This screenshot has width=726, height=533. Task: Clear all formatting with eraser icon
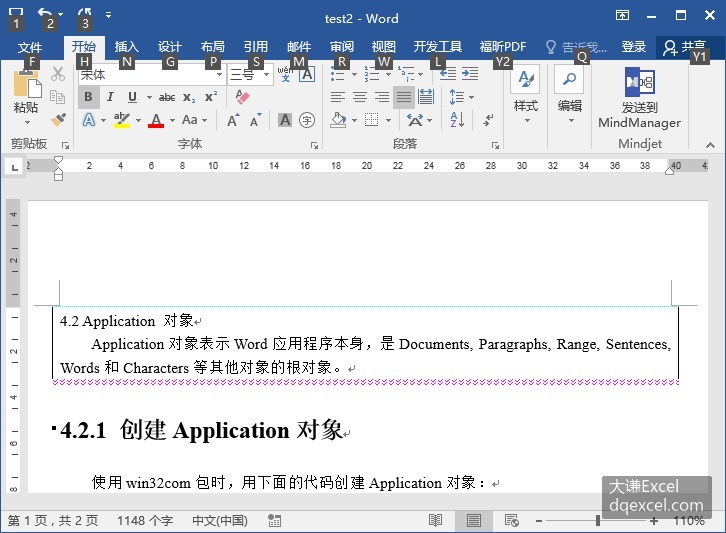pos(242,97)
